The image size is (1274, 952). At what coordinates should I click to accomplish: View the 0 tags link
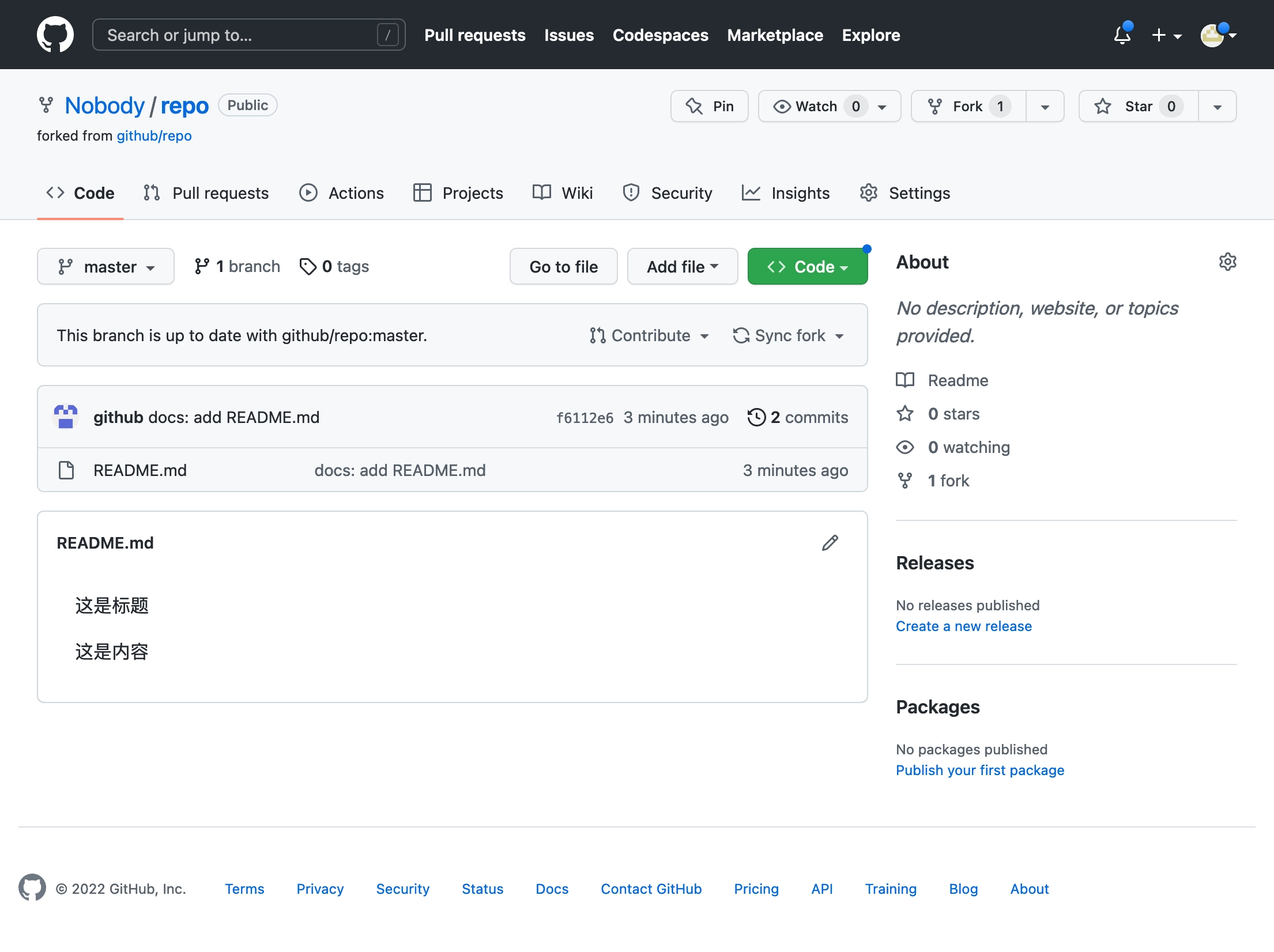pyautogui.click(x=334, y=266)
